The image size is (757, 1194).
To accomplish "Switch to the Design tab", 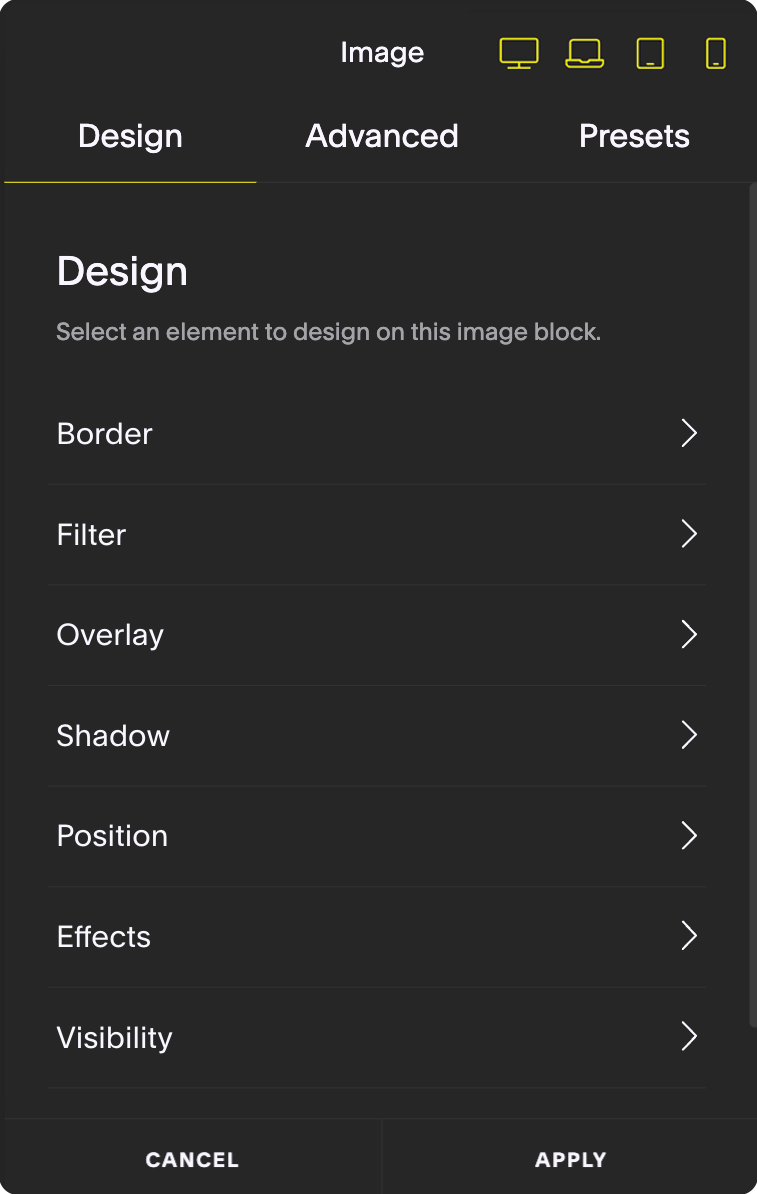I will (130, 136).
